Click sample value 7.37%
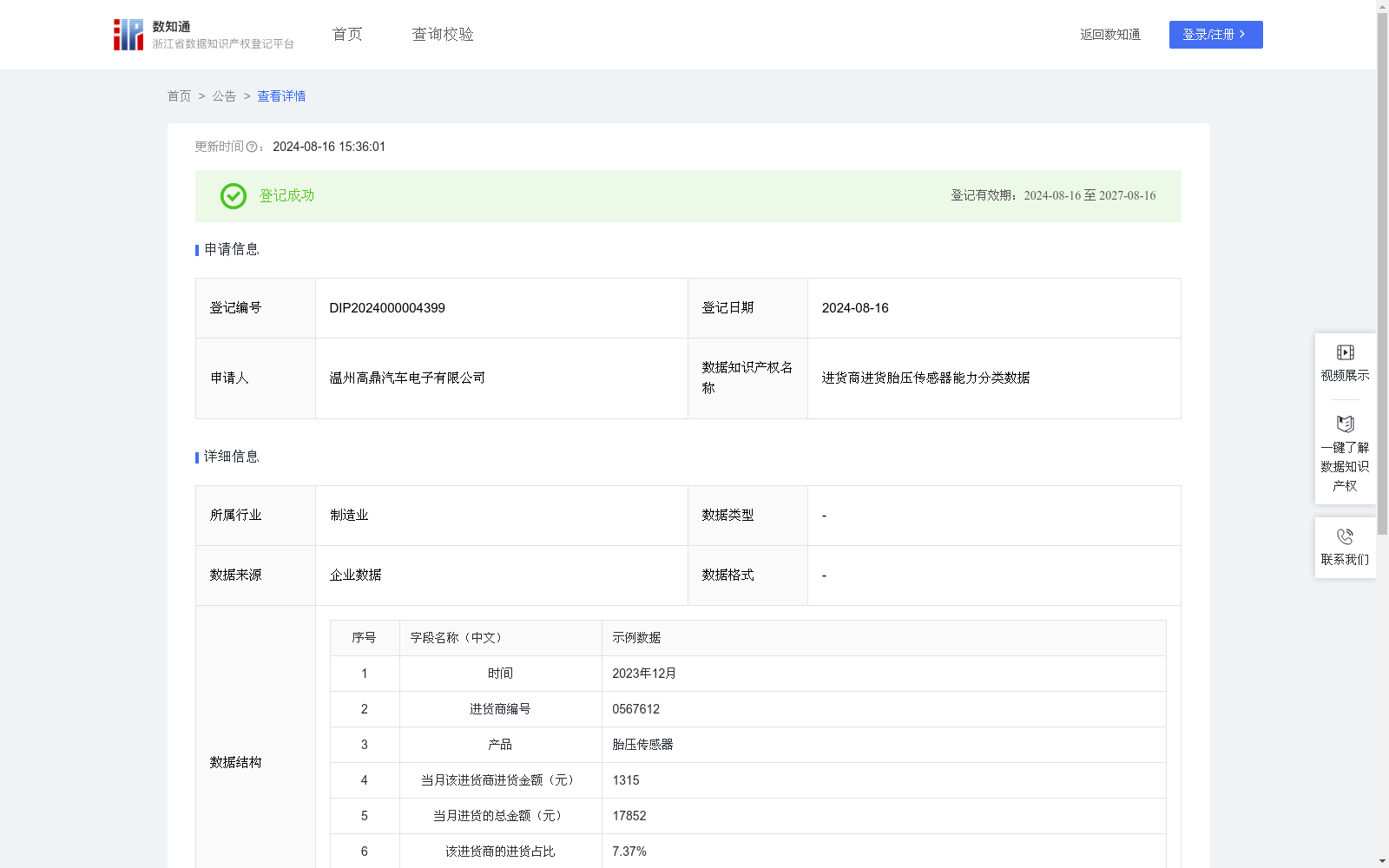 tap(629, 852)
